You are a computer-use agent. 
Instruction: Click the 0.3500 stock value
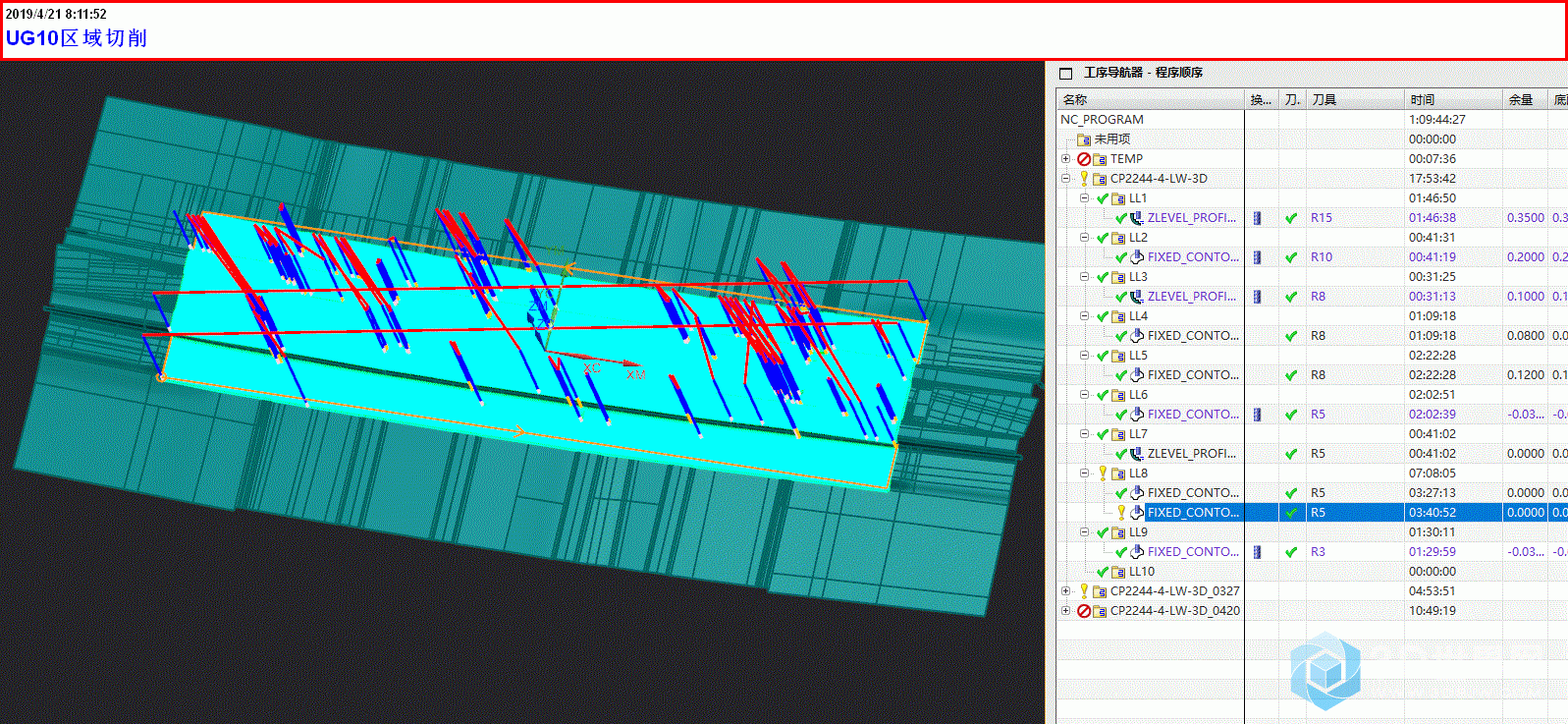coord(1526,218)
